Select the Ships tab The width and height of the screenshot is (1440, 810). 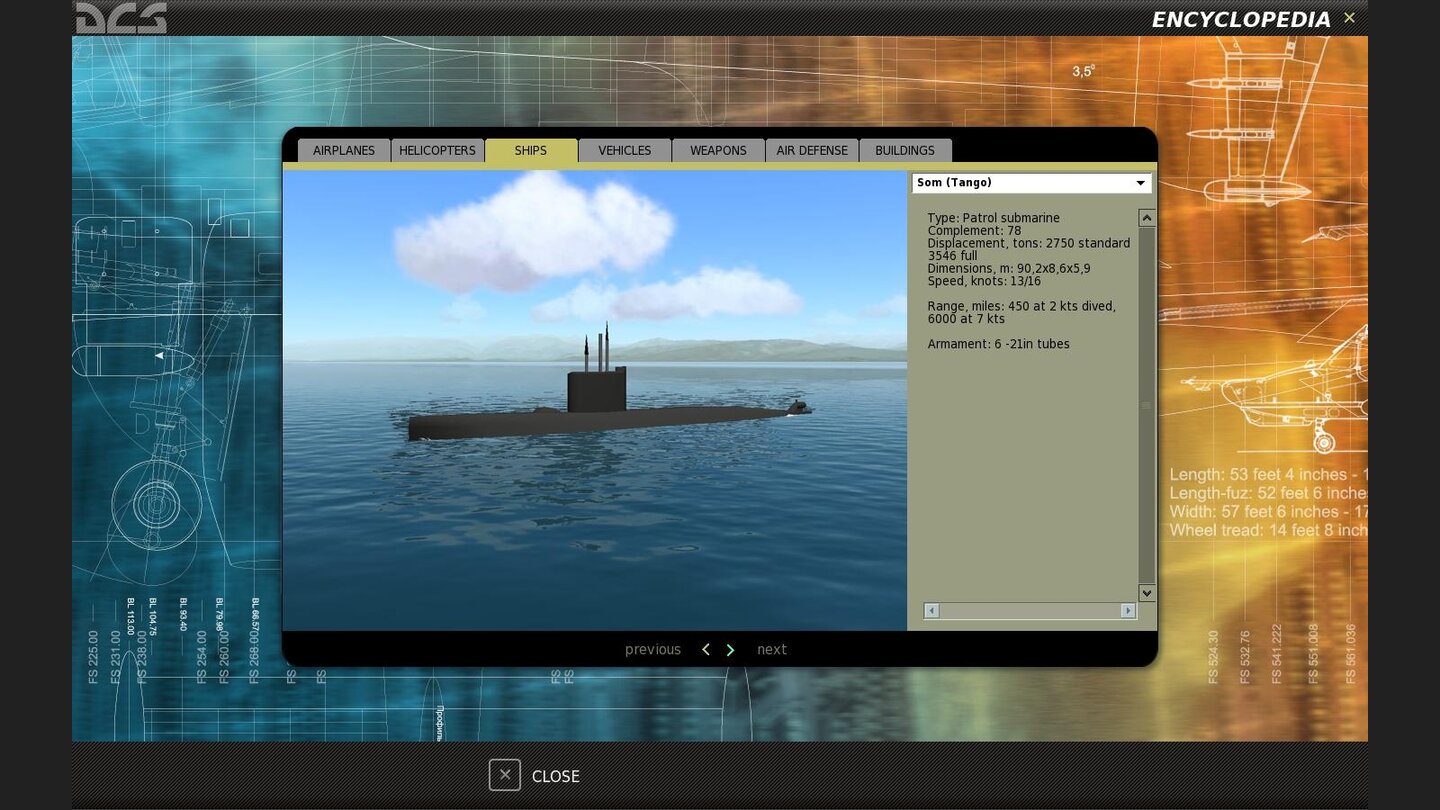[531, 150]
